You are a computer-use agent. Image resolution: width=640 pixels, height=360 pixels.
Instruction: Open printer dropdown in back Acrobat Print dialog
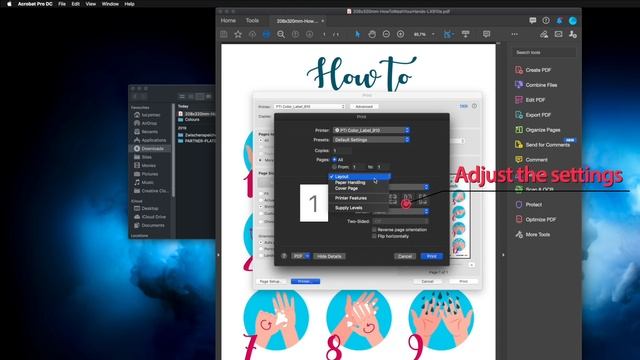[309, 107]
